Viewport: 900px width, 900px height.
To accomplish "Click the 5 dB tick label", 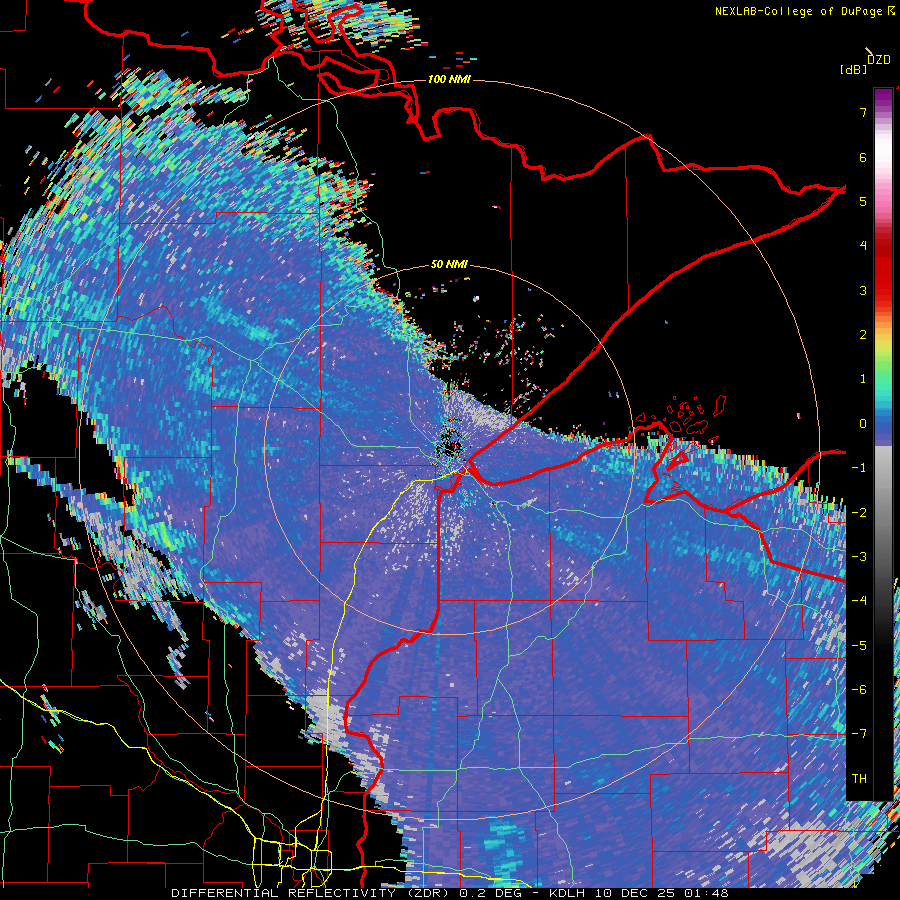I will click(x=863, y=201).
